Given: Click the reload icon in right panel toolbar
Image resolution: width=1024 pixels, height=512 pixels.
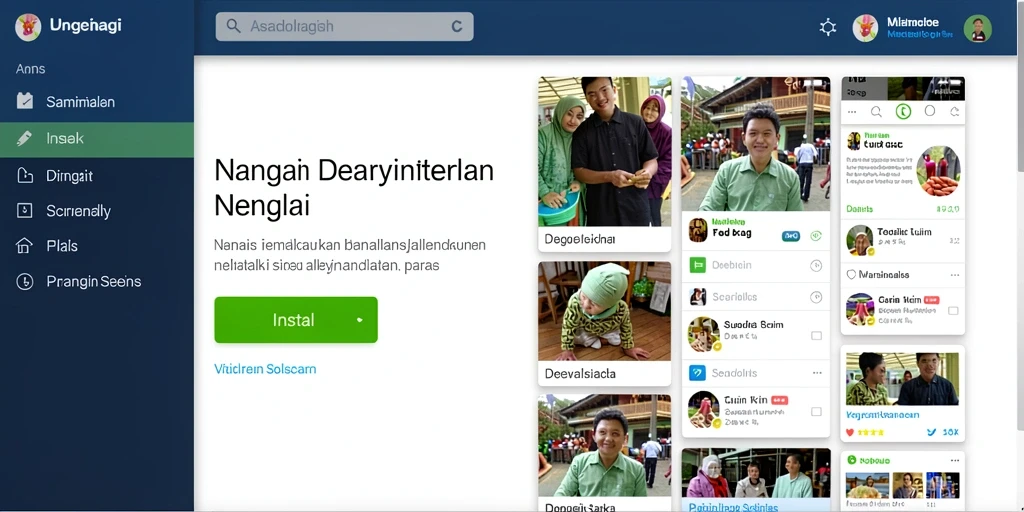Looking at the screenshot, I should pos(954,112).
